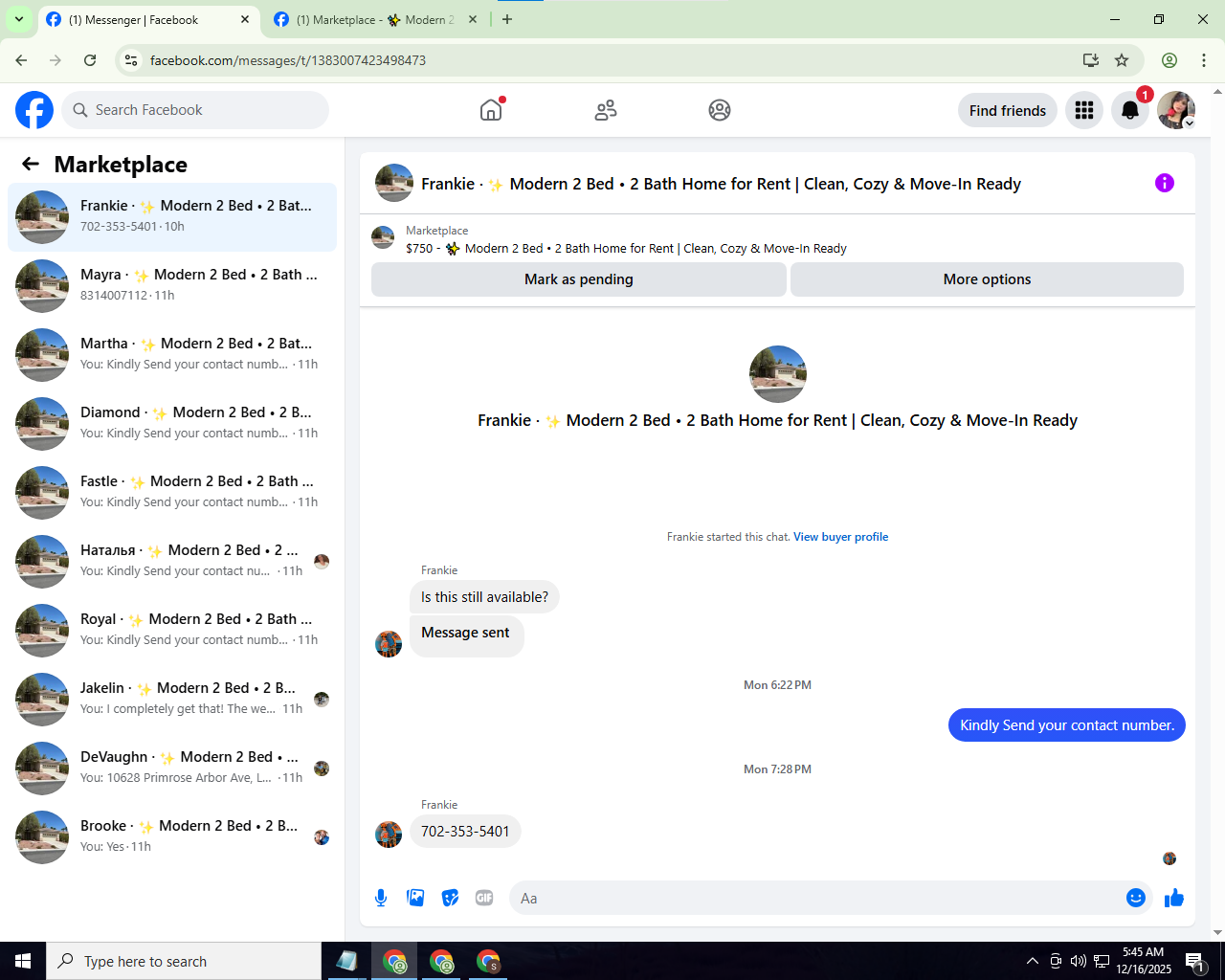Viewport: 1225px width, 980px height.
Task: Switch to the Marketplace browser tab
Action: (x=375, y=19)
